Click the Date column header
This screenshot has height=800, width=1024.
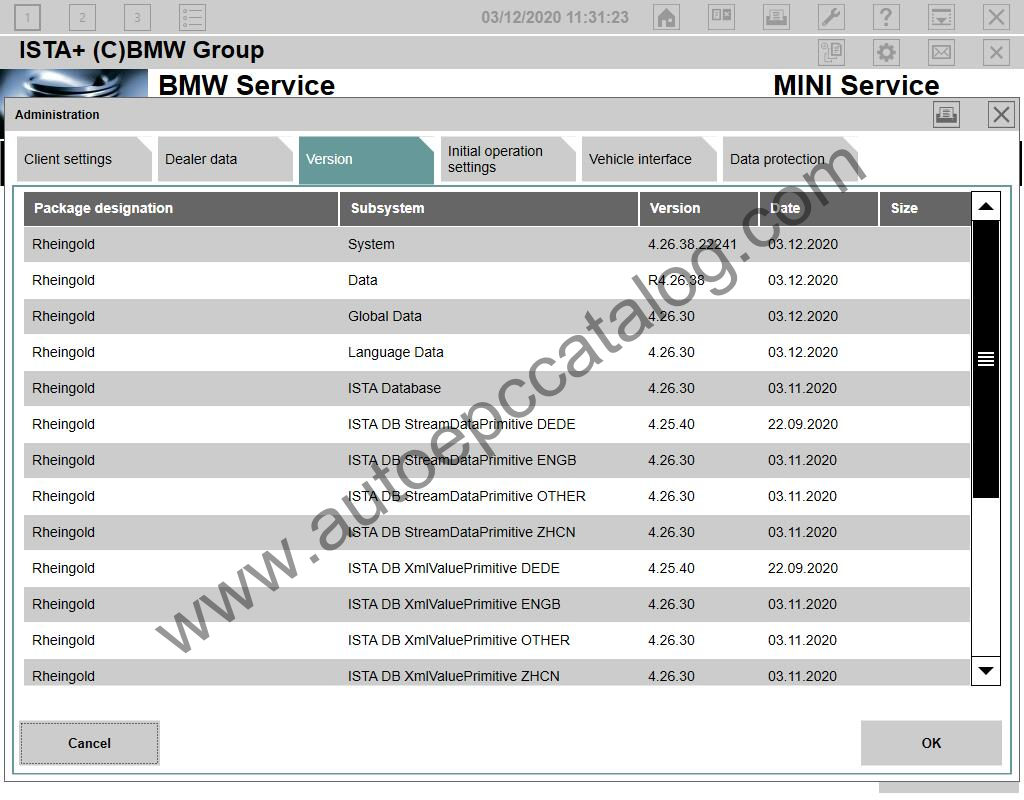[819, 208]
